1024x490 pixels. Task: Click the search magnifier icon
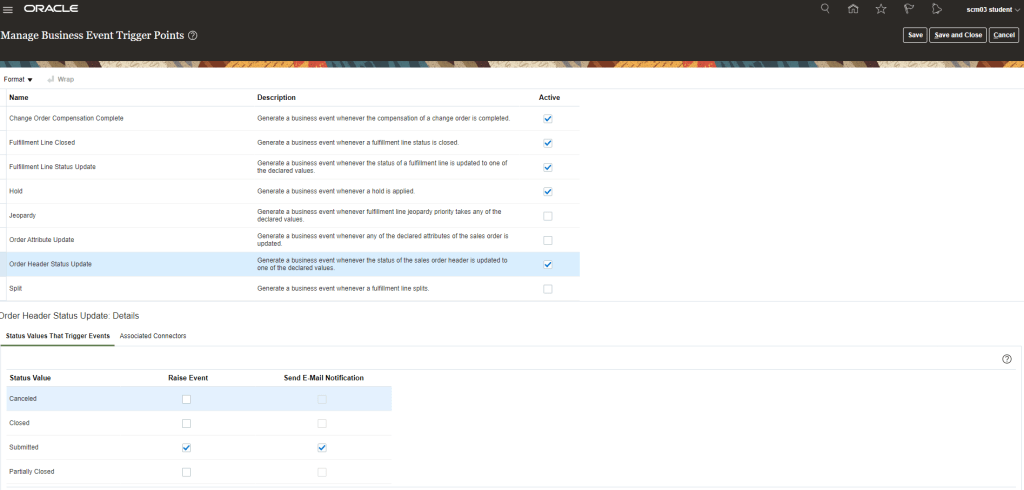pos(825,9)
